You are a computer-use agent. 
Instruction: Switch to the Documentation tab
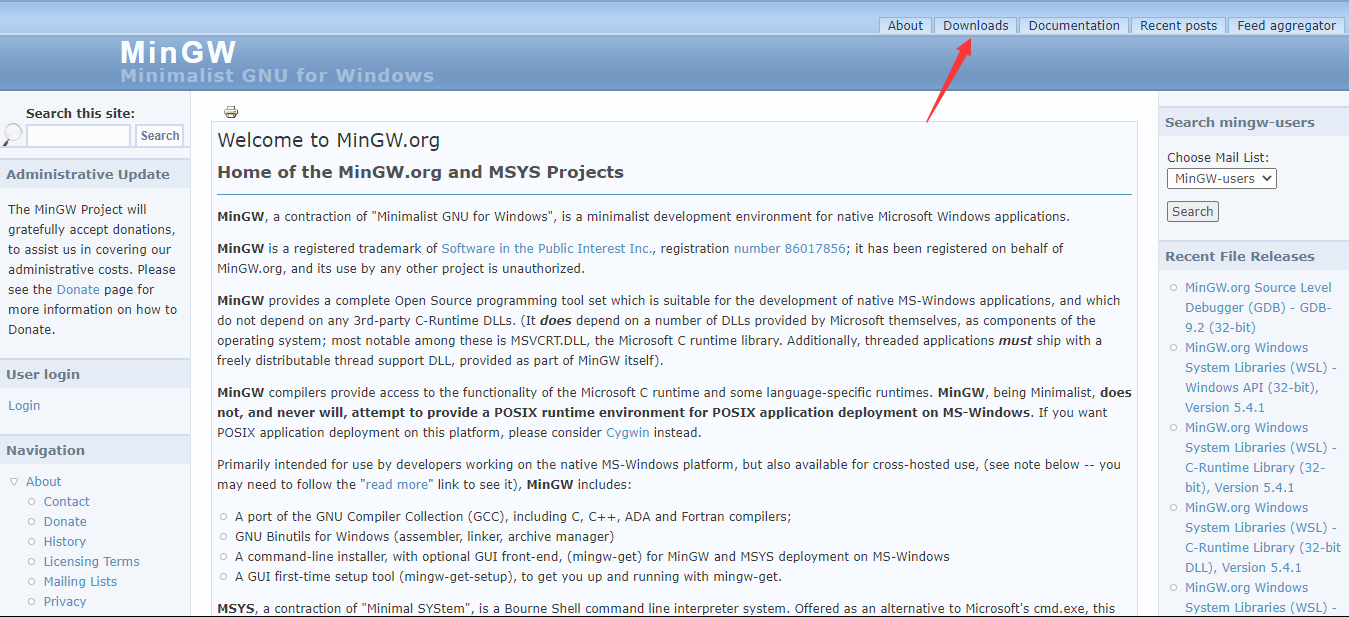(1074, 26)
